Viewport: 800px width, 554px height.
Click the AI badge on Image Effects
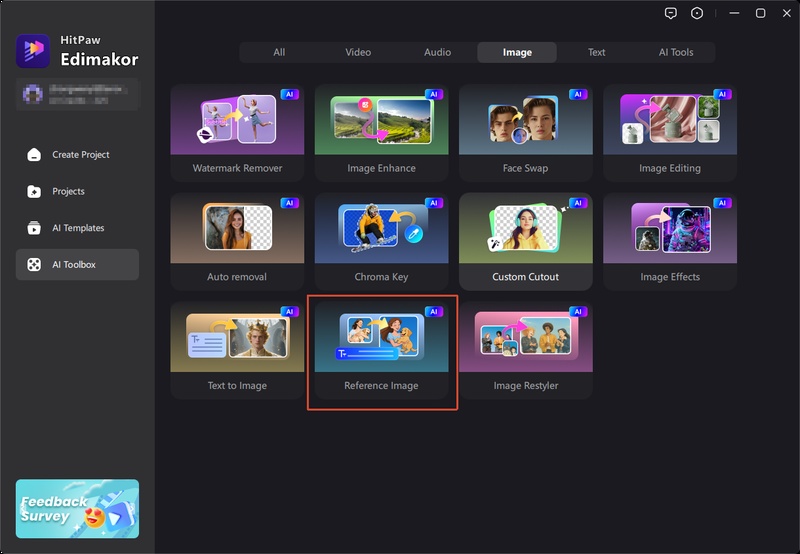722,203
